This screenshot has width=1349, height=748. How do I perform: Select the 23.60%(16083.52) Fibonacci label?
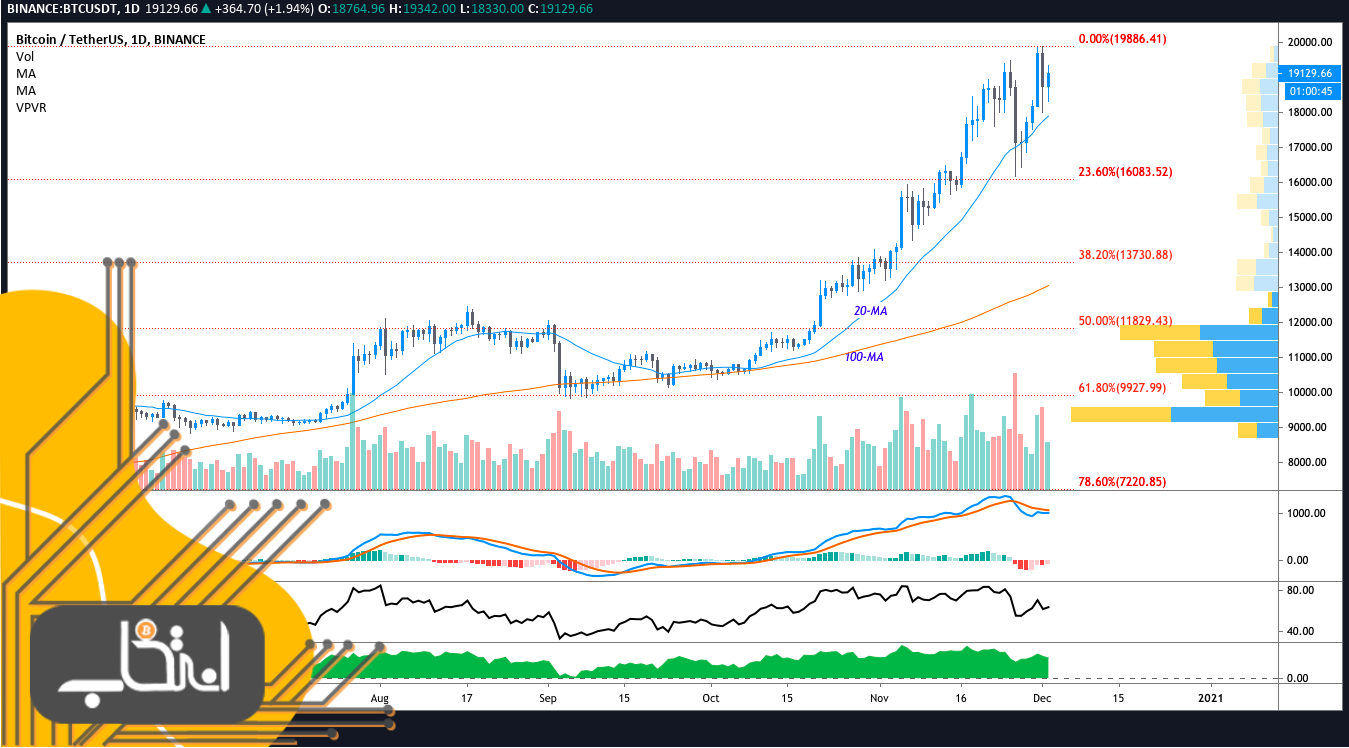1125,172
